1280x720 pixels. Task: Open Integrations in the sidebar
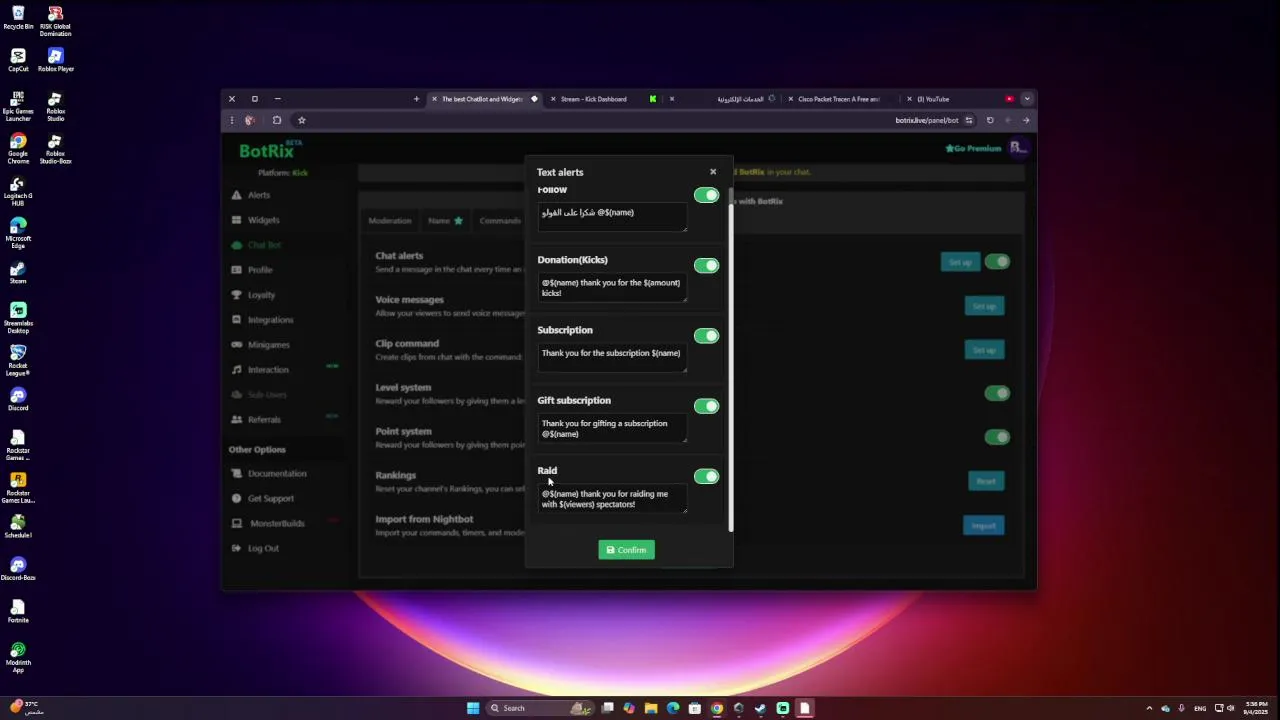point(263,320)
